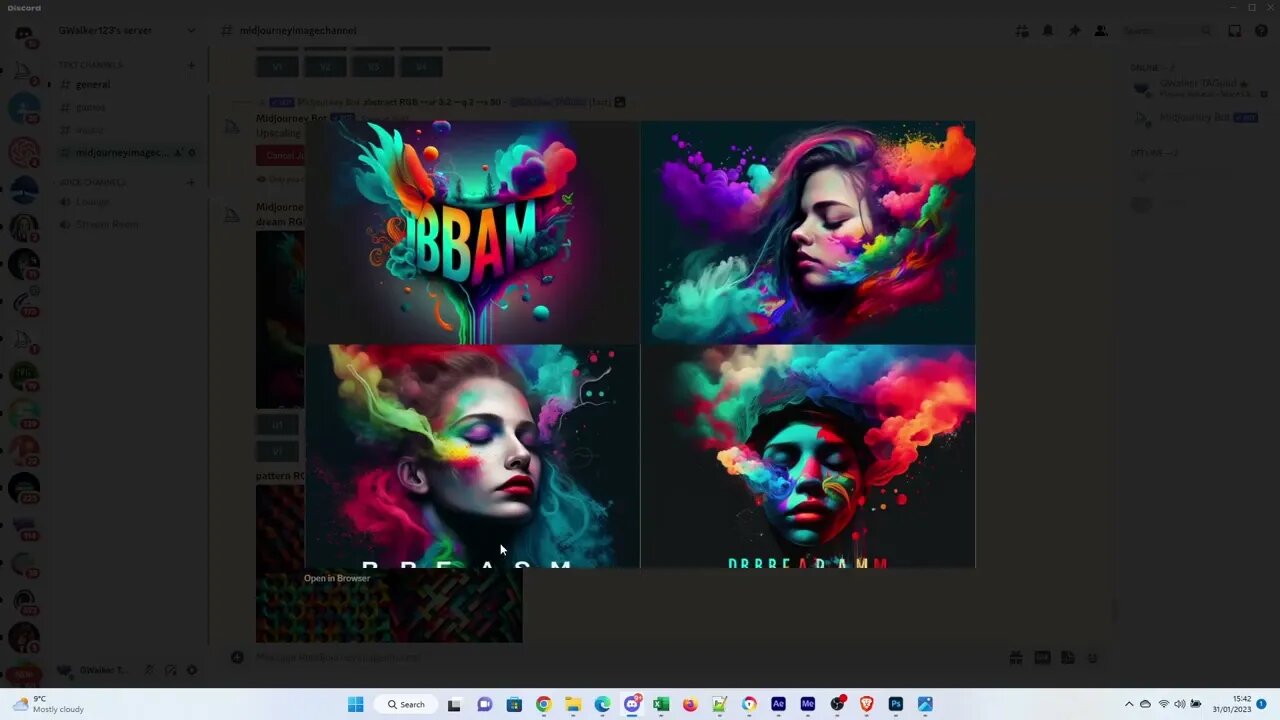Open Windows Start menu
Image resolution: width=1280 pixels, height=720 pixels.
(x=355, y=704)
